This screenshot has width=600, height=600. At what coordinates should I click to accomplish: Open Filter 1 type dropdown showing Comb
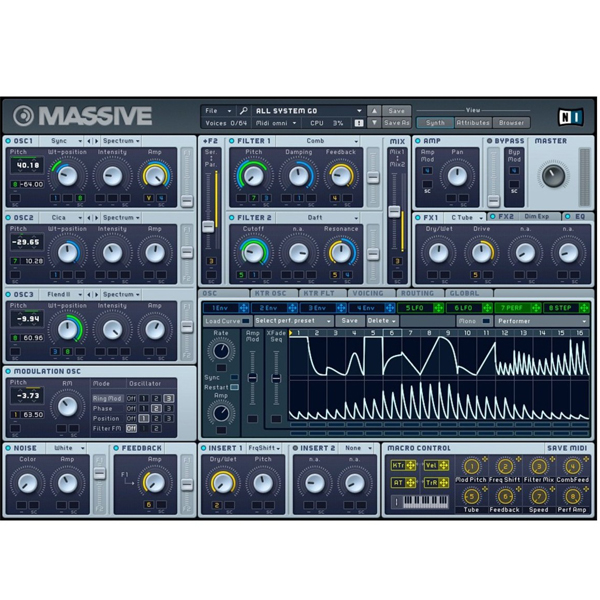(318, 141)
